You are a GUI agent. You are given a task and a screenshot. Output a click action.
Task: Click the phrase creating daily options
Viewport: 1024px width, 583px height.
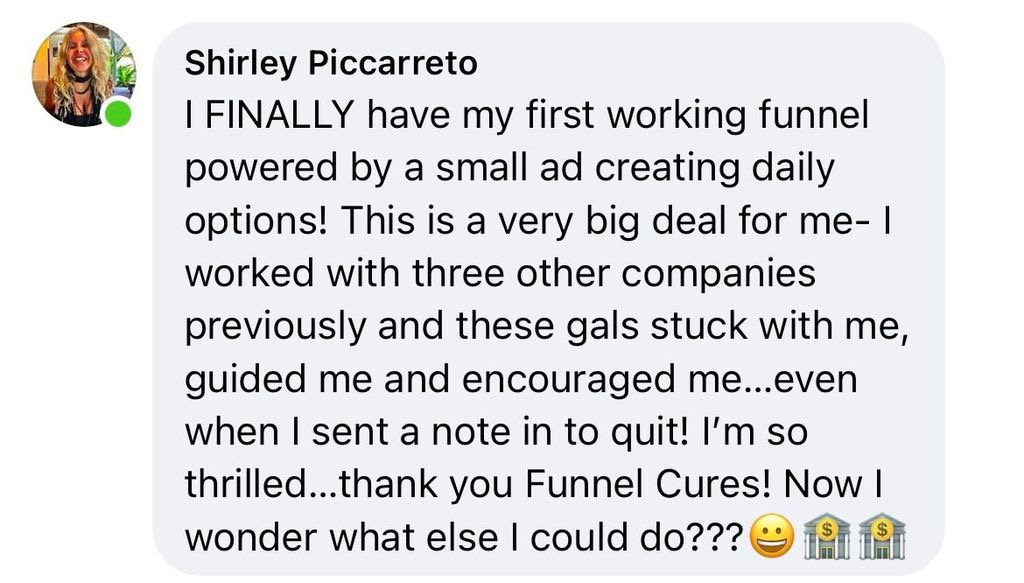coord(509,195)
